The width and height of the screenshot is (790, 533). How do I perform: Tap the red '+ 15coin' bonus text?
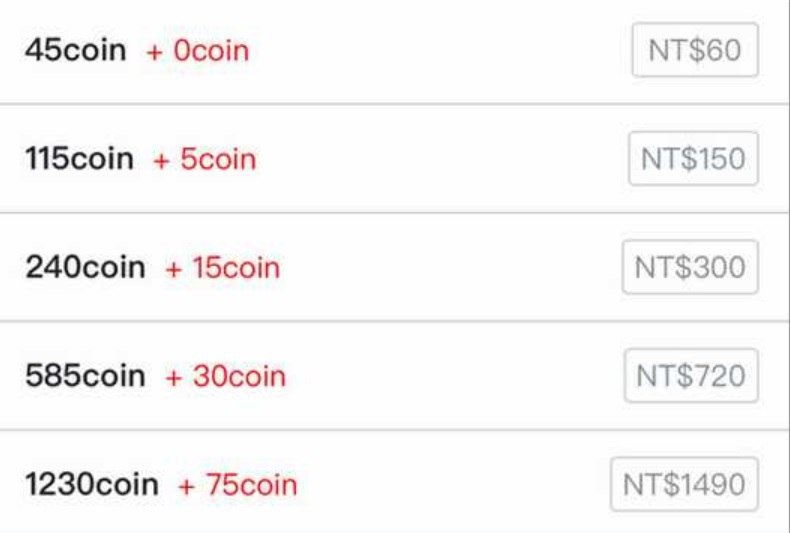[223, 268]
